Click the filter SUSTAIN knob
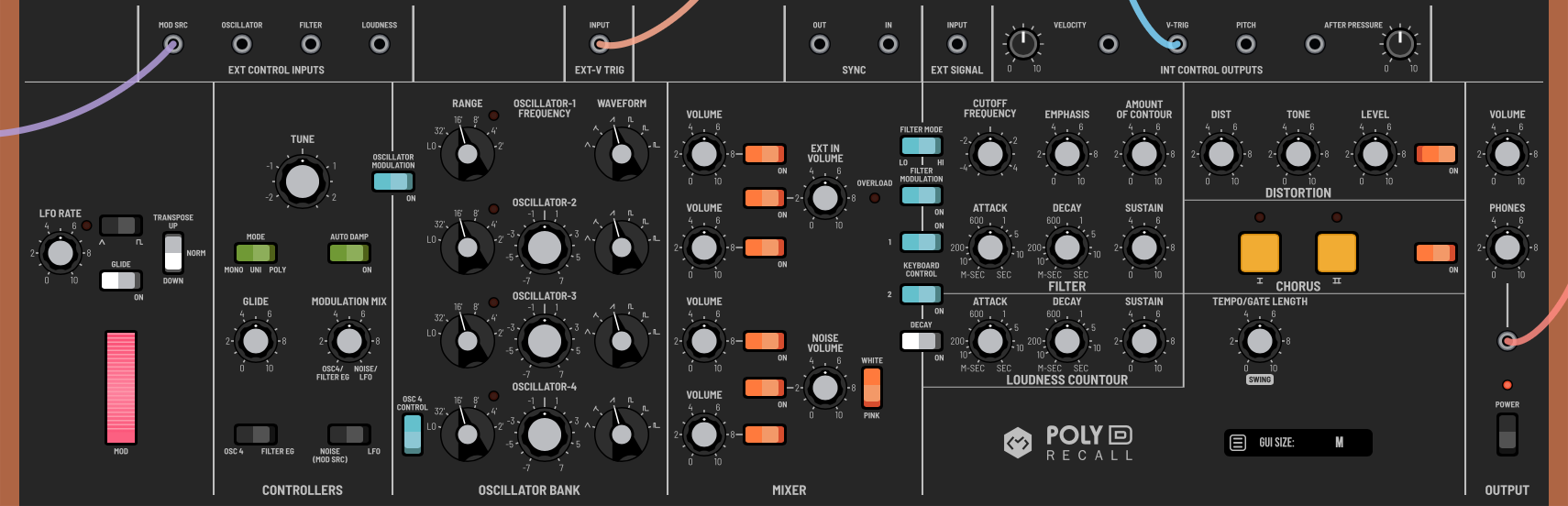Viewport: 1568px width, 506px height. (1144, 247)
